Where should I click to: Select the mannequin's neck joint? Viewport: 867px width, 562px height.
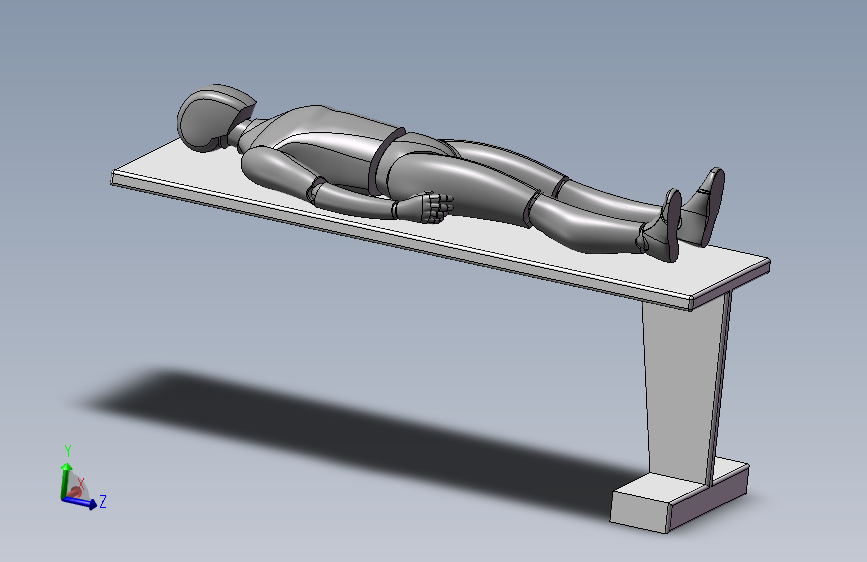[x=239, y=133]
